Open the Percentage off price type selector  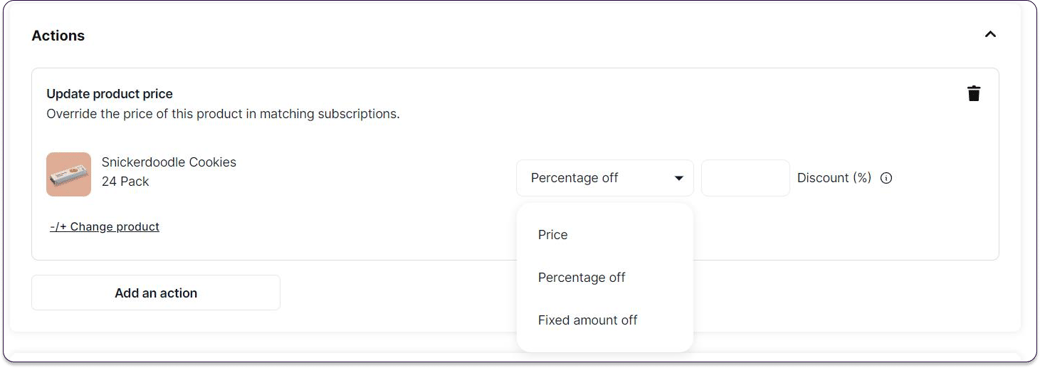click(605, 178)
